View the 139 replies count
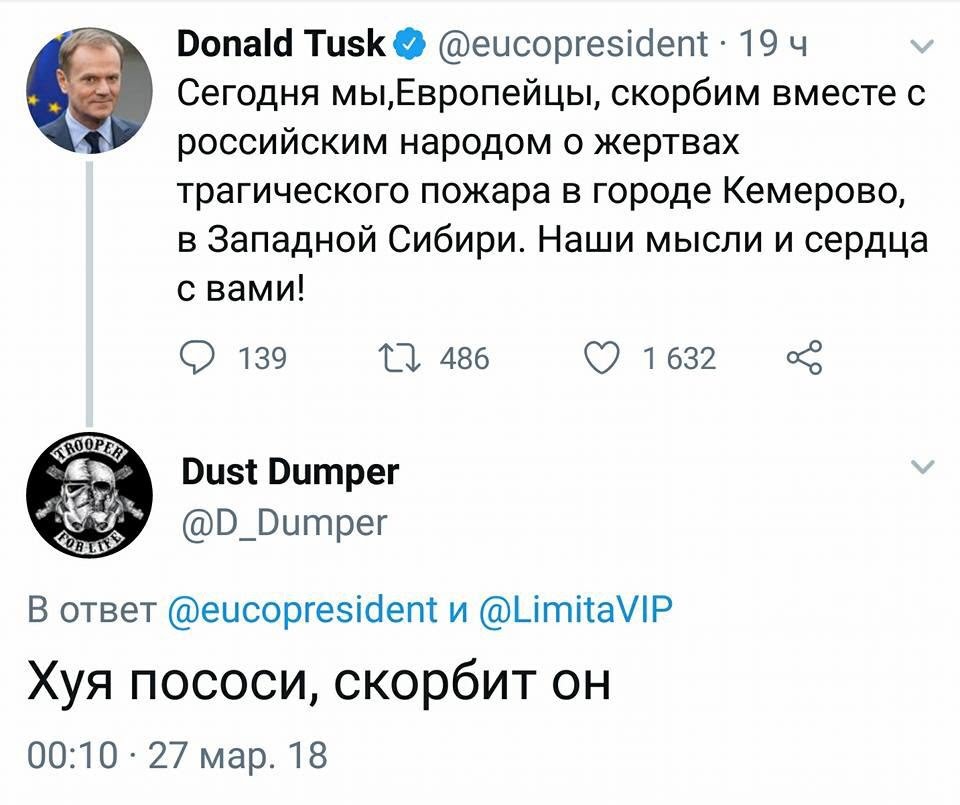 point(263,358)
